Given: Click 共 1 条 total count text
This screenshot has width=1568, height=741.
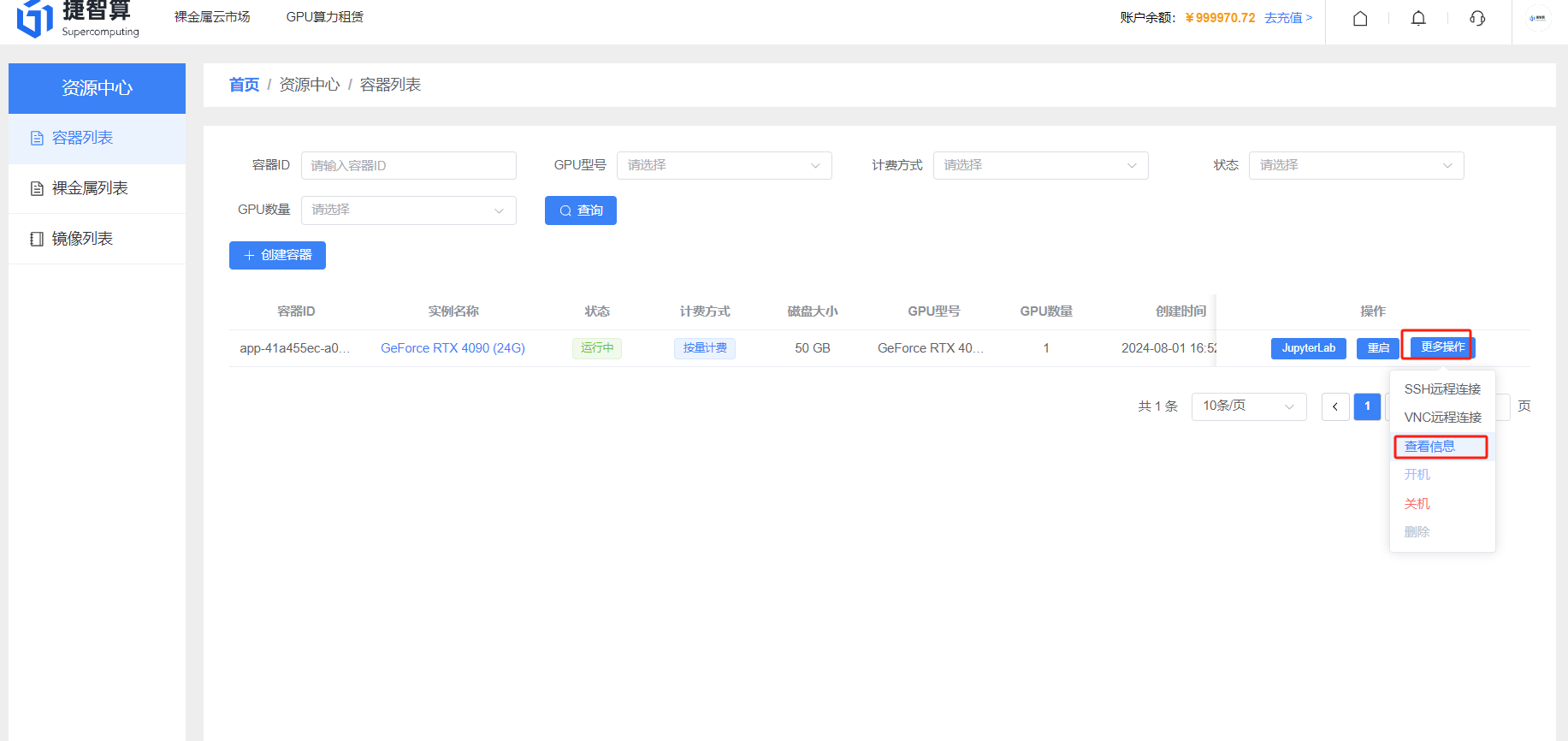Looking at the screenshot, I should click(1157, 406).
